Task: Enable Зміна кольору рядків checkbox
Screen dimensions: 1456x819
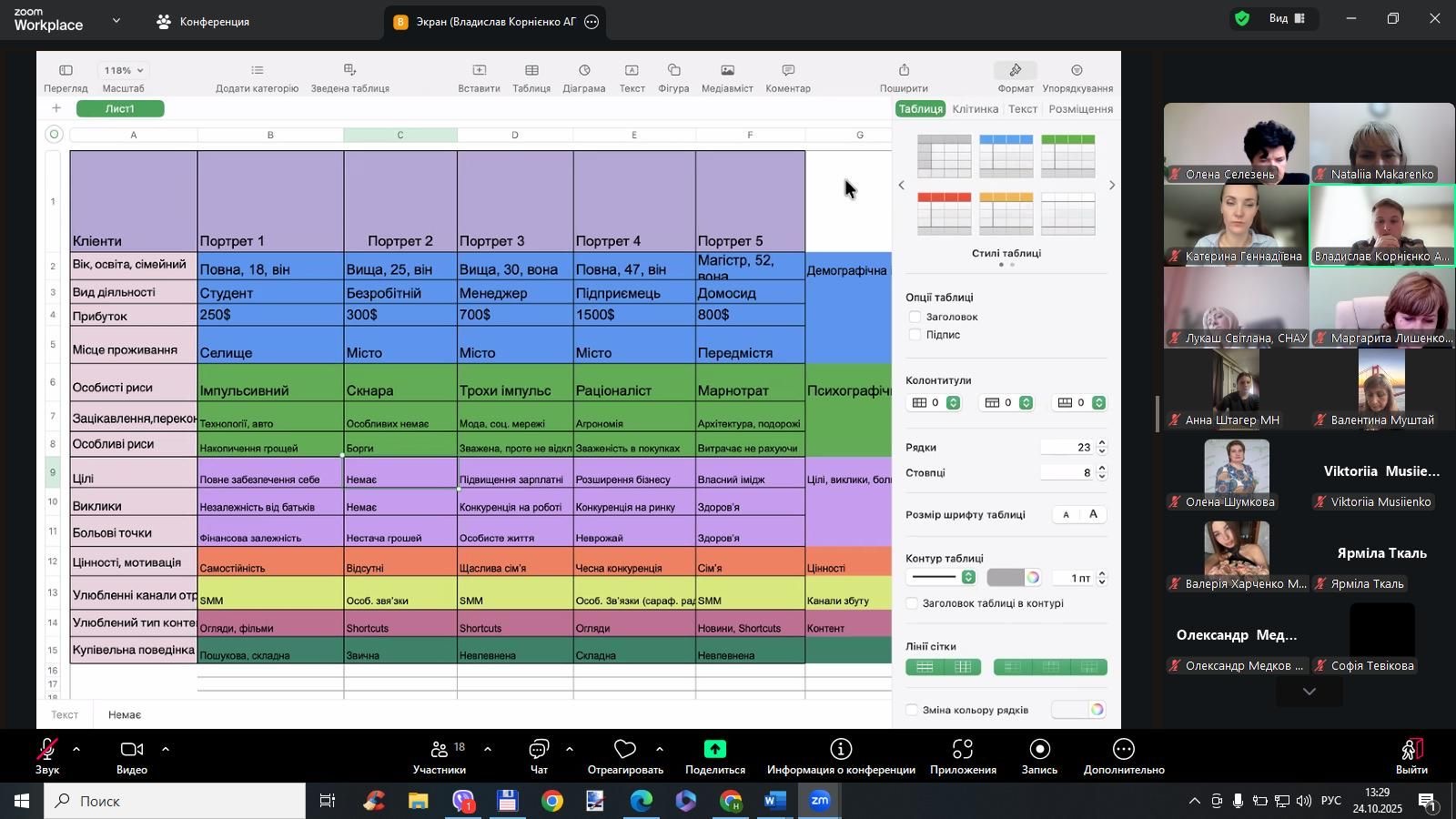Action: 913,710
